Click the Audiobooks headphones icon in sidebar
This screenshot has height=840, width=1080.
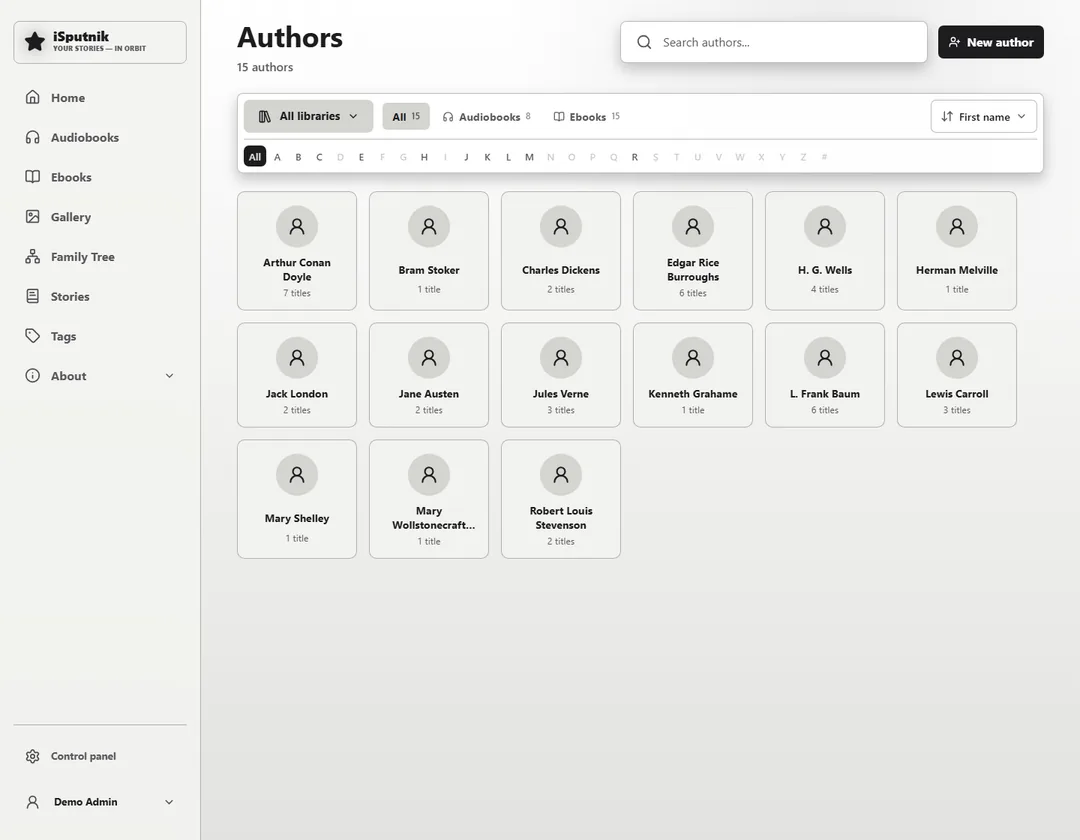[32, 137]
